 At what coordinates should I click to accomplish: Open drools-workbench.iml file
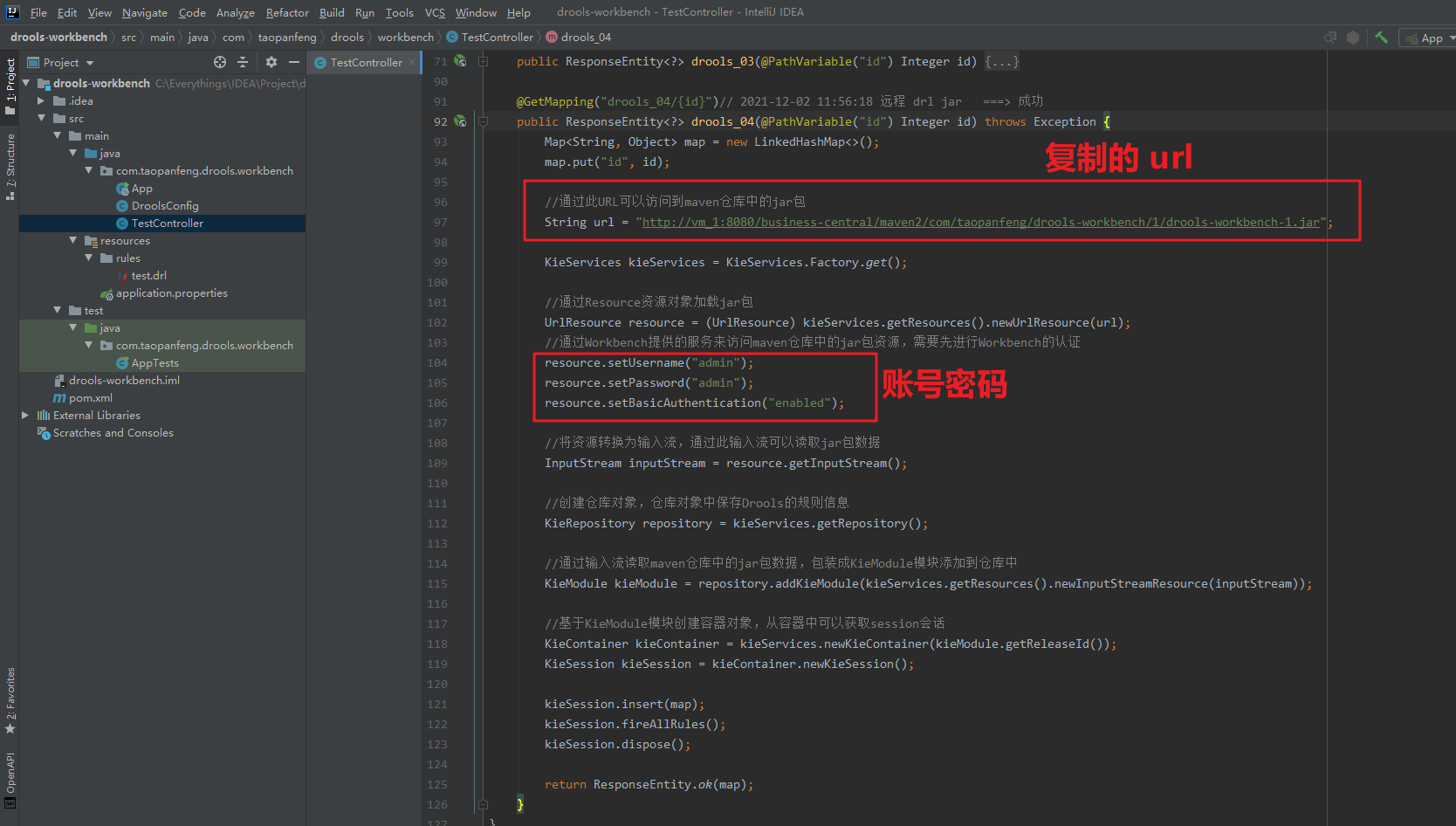pos(124,380)
